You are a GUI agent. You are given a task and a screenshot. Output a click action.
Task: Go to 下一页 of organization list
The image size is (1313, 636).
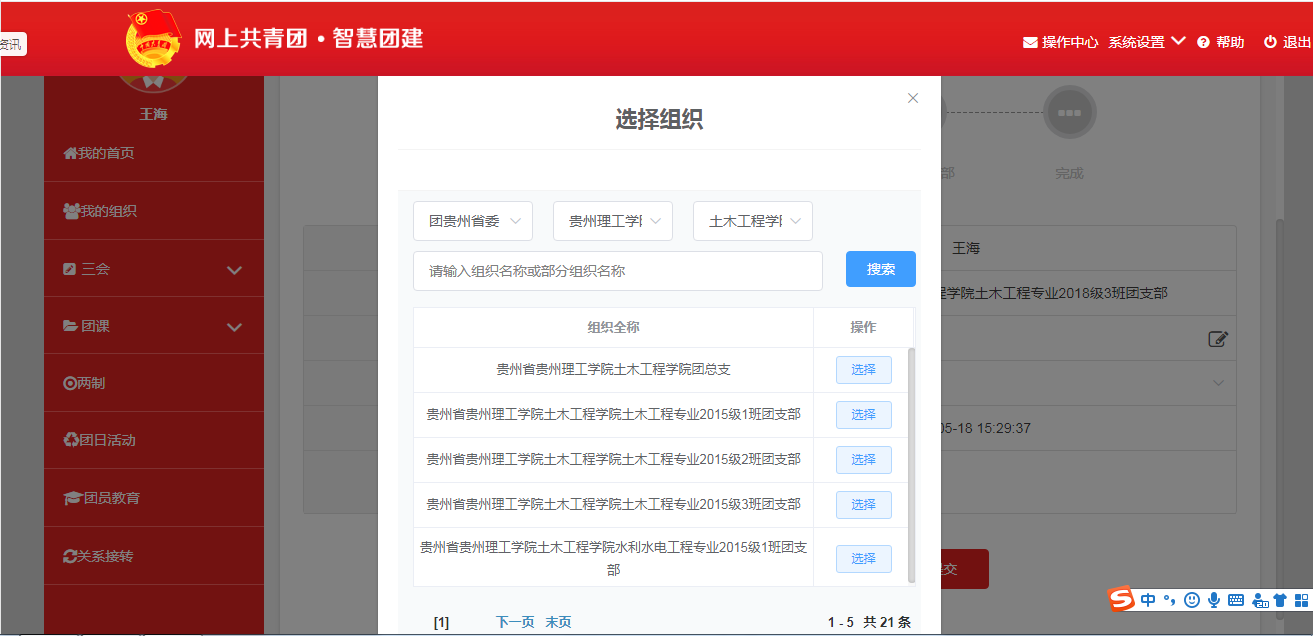(x=515, y=622)
